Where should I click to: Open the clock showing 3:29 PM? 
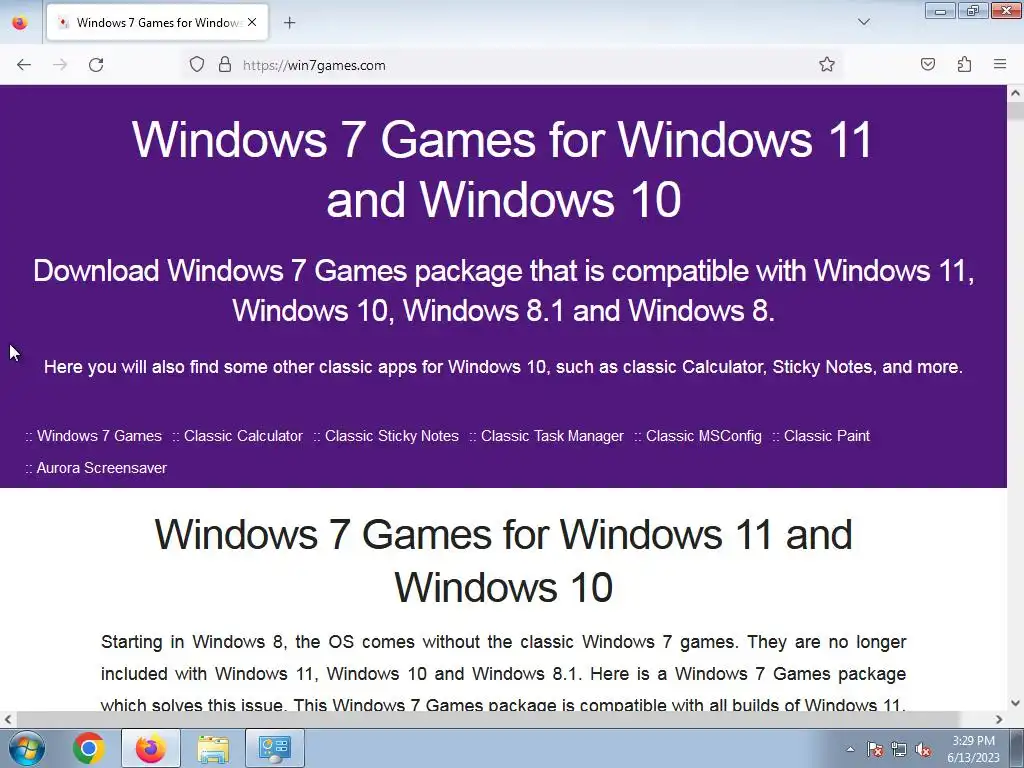point(973,749)
